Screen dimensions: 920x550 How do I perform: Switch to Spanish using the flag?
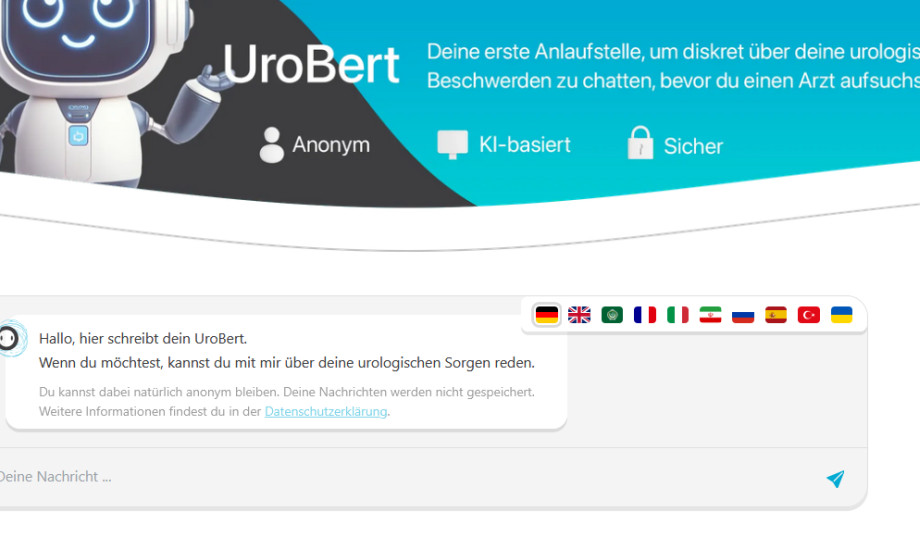[x=776, y=315]
